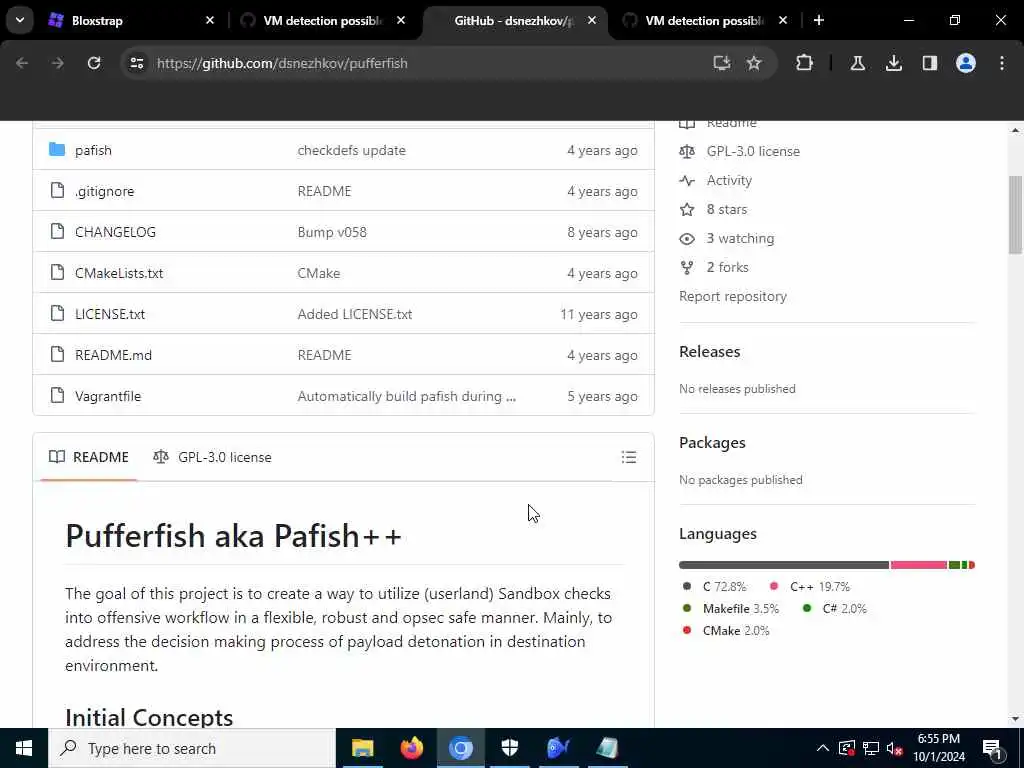Open the 'Added LICENSE.txt' commit message

[x=355, y=314]
